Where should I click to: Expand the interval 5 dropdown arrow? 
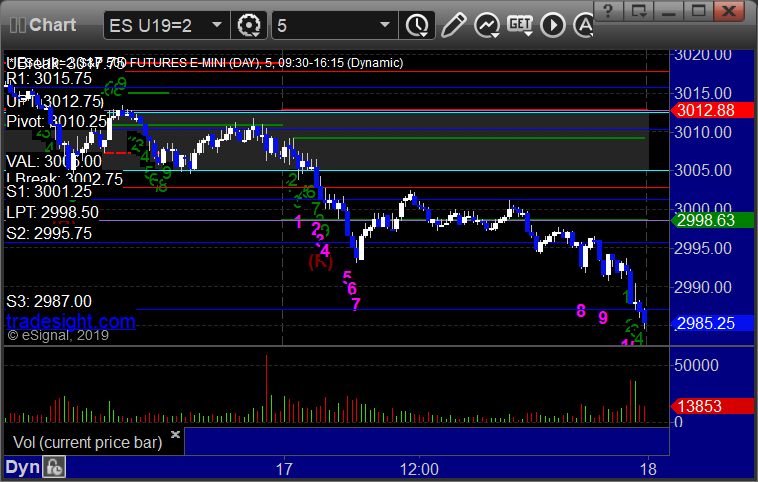coord(385,25)
